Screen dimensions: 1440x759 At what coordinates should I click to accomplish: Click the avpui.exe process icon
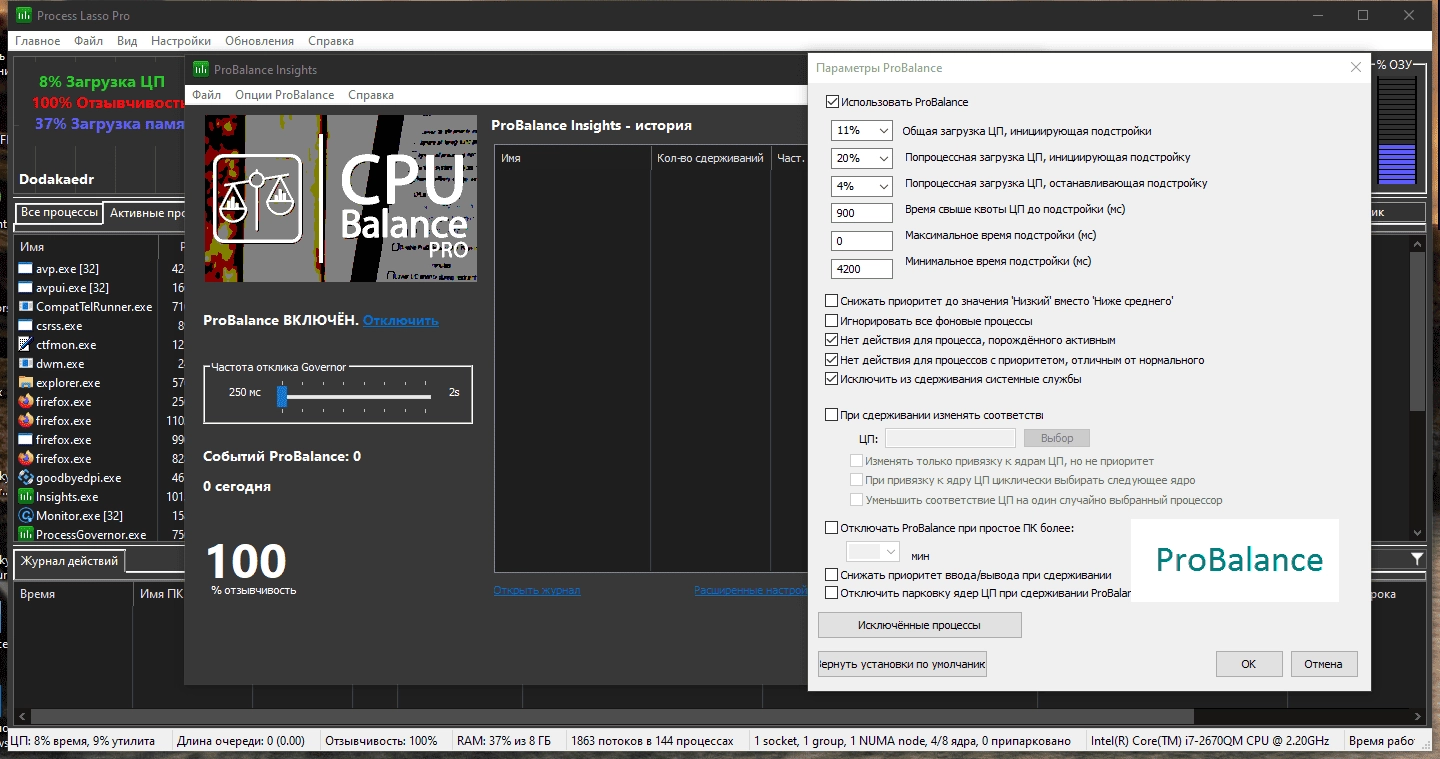coord(26,287)
